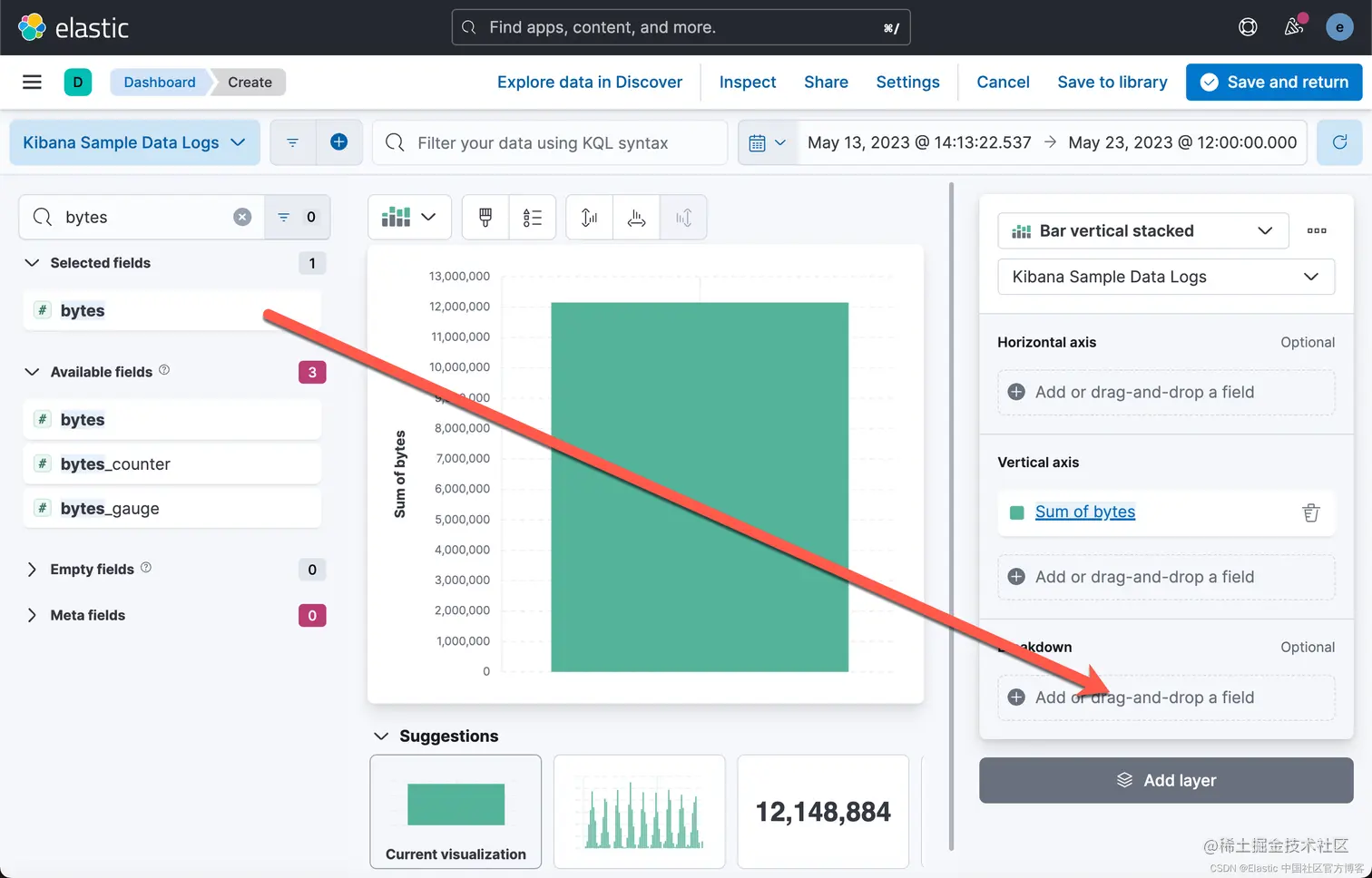Viewport: 1372px width, 878px height.
Task: Click the Create breadcrumb
Action: (x=250, y=83)
